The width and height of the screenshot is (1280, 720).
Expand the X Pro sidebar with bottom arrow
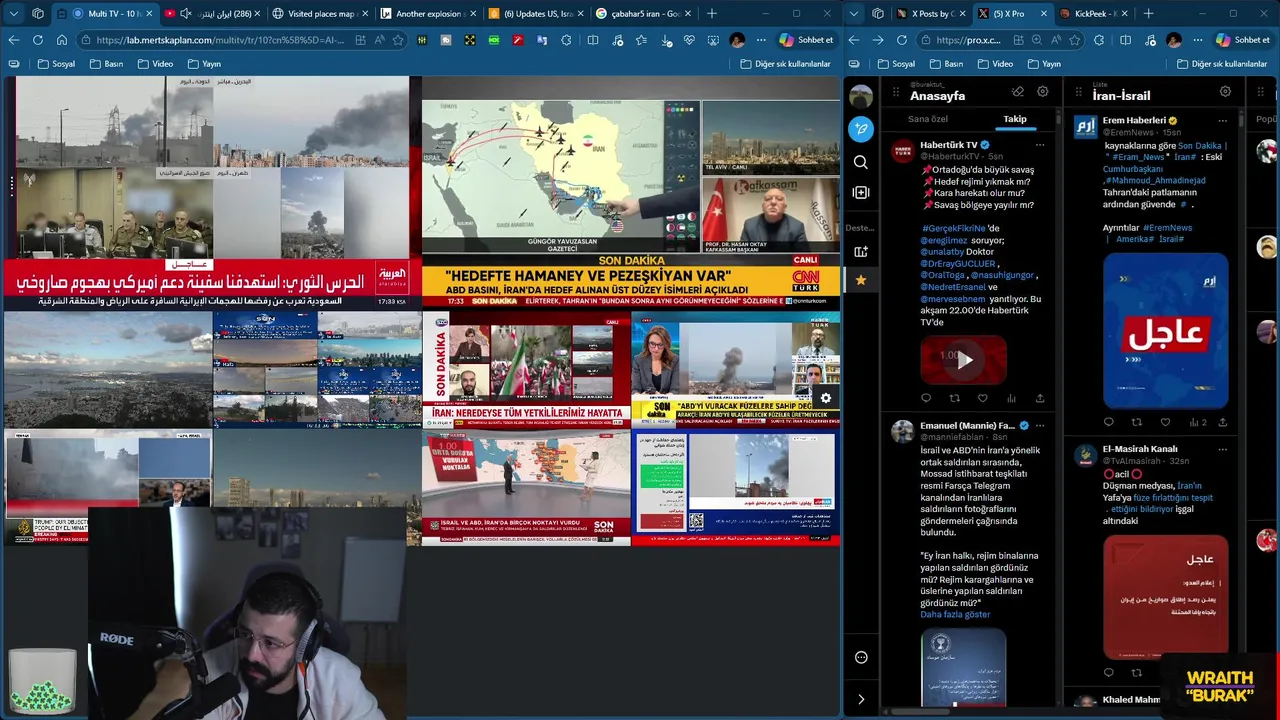861,699
